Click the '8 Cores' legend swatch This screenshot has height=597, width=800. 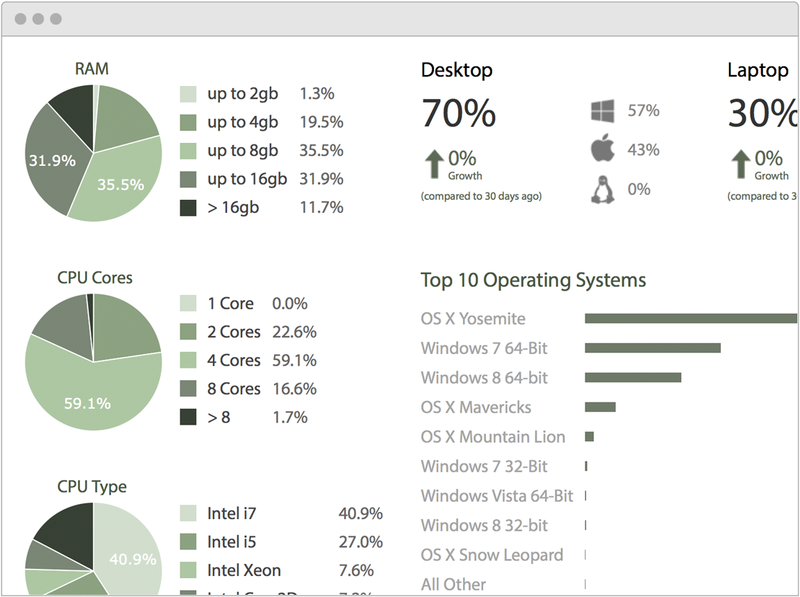point(188,389)
